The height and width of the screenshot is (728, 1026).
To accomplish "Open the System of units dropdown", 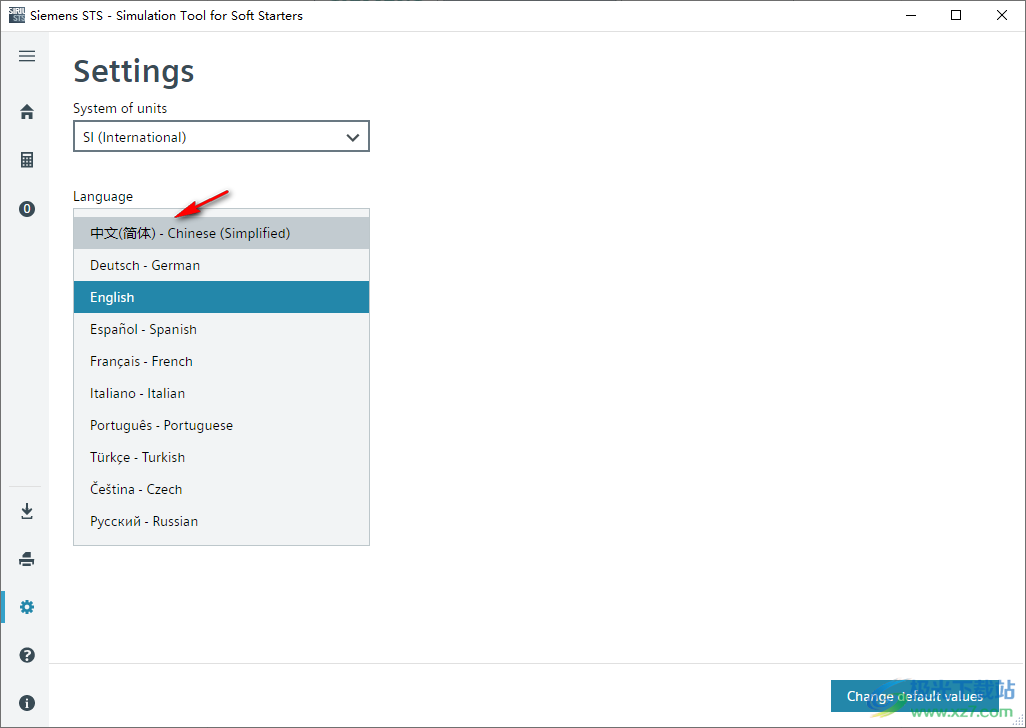I will pos(221,137).
